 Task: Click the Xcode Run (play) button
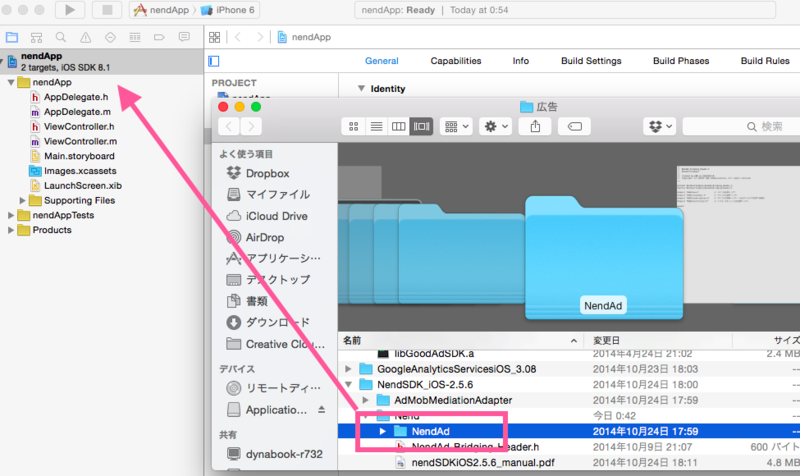tap(70, 10)
